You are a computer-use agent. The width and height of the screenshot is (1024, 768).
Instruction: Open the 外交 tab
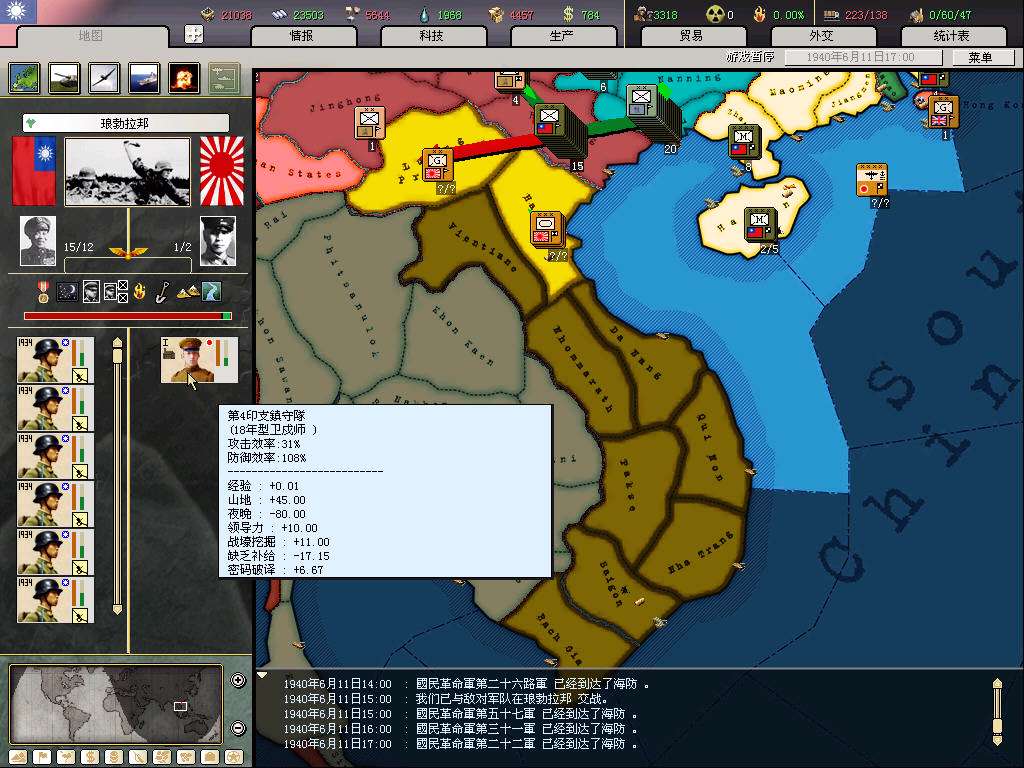tap(822, 36)
